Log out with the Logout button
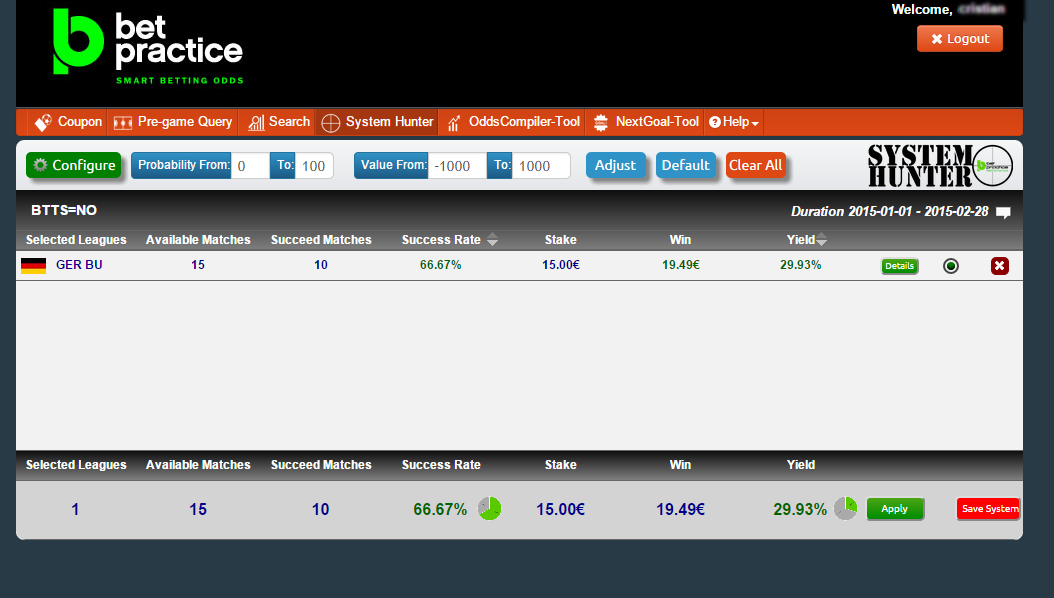1054x598 pixels. 959,39
